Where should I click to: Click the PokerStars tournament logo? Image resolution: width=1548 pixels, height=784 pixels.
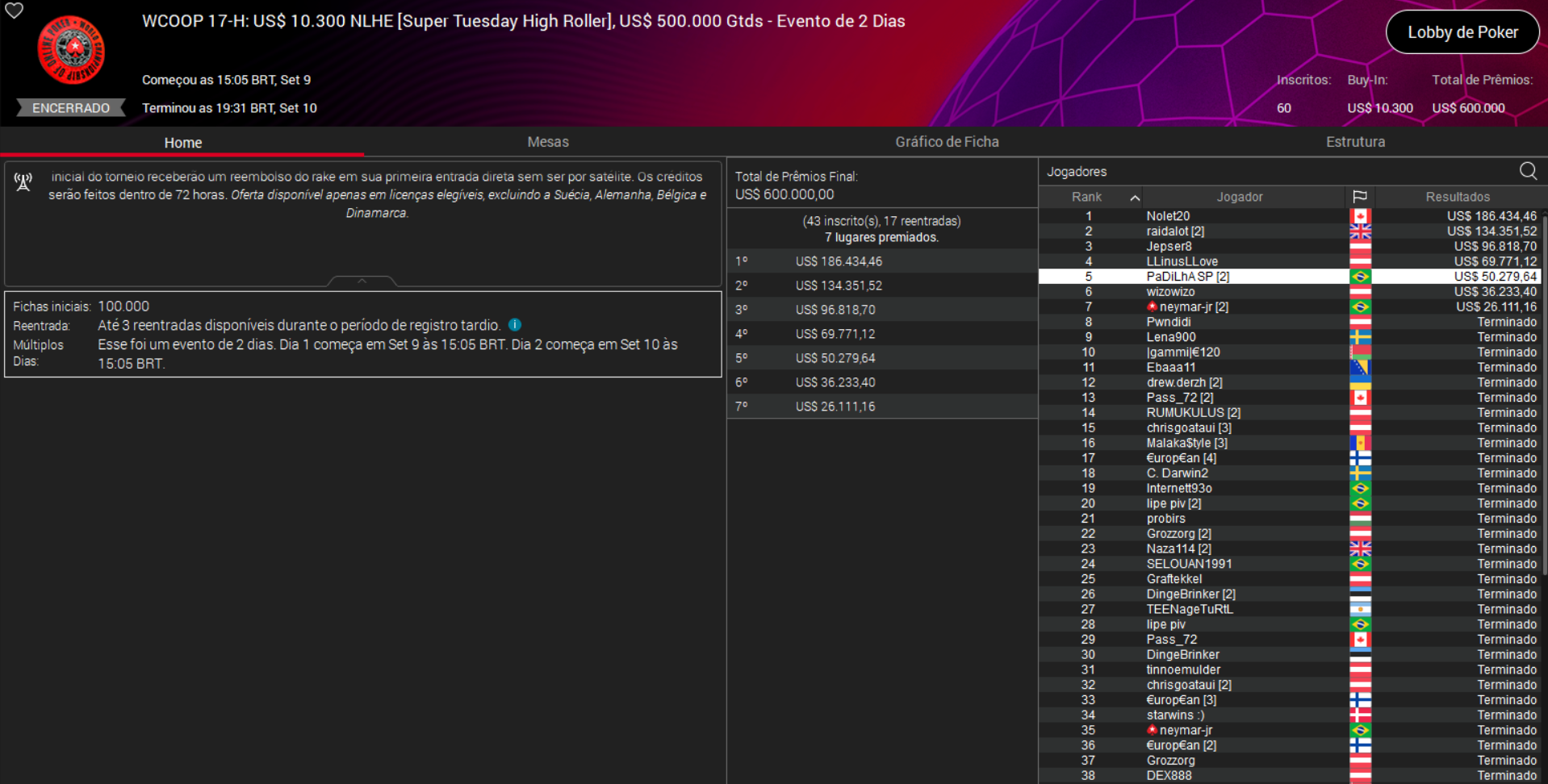(x=71, y=50)
